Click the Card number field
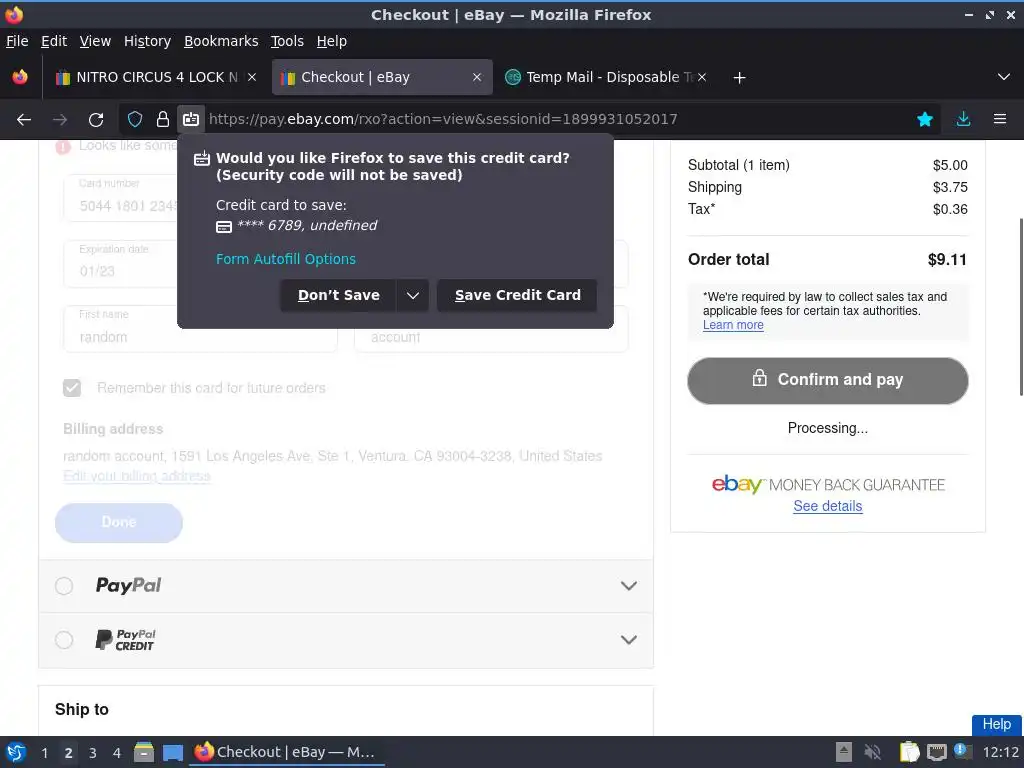 (120, 197)
